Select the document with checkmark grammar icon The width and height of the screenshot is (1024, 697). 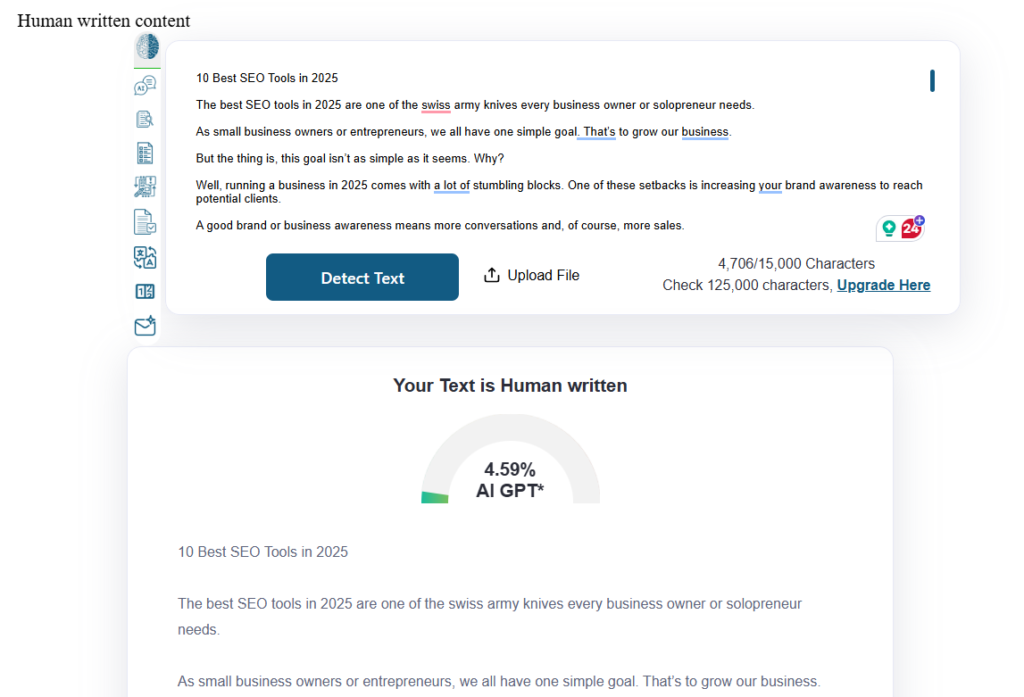point(145,222)
